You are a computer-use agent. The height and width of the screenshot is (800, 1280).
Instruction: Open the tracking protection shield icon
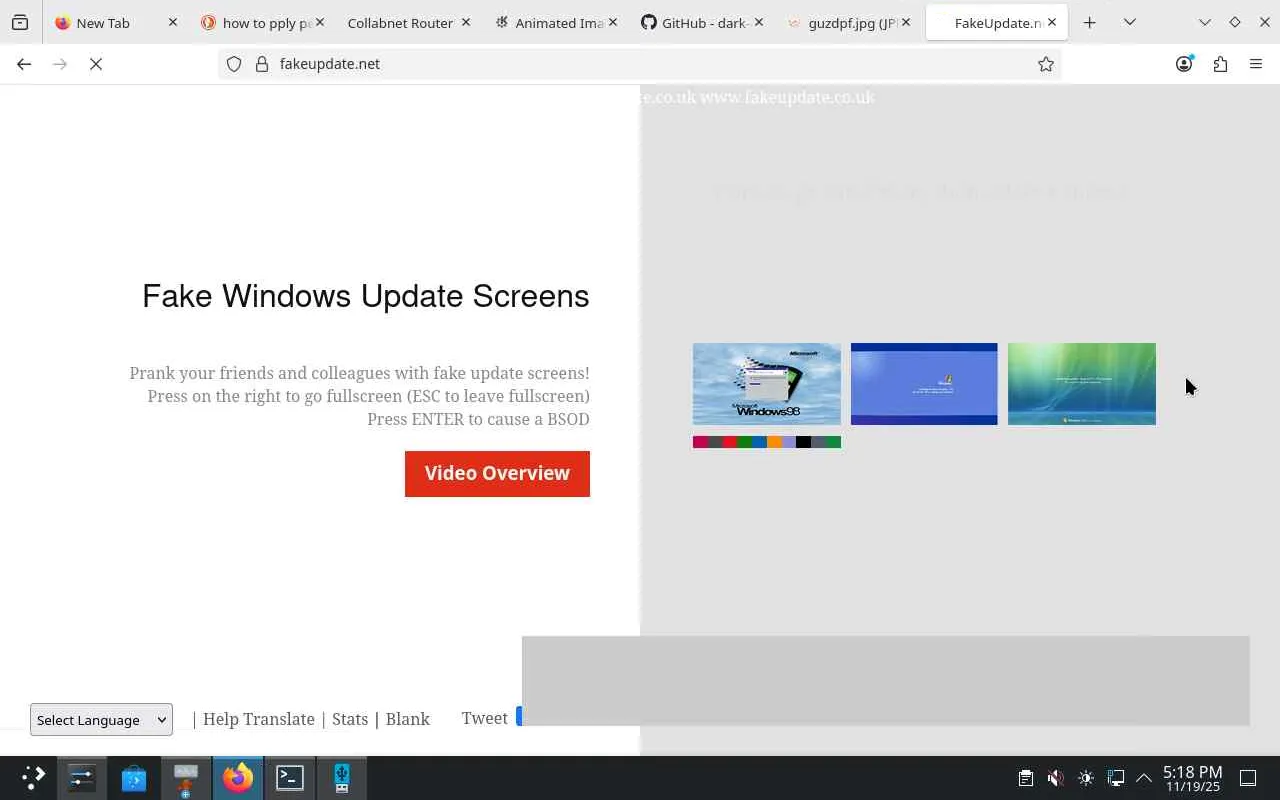234,64
